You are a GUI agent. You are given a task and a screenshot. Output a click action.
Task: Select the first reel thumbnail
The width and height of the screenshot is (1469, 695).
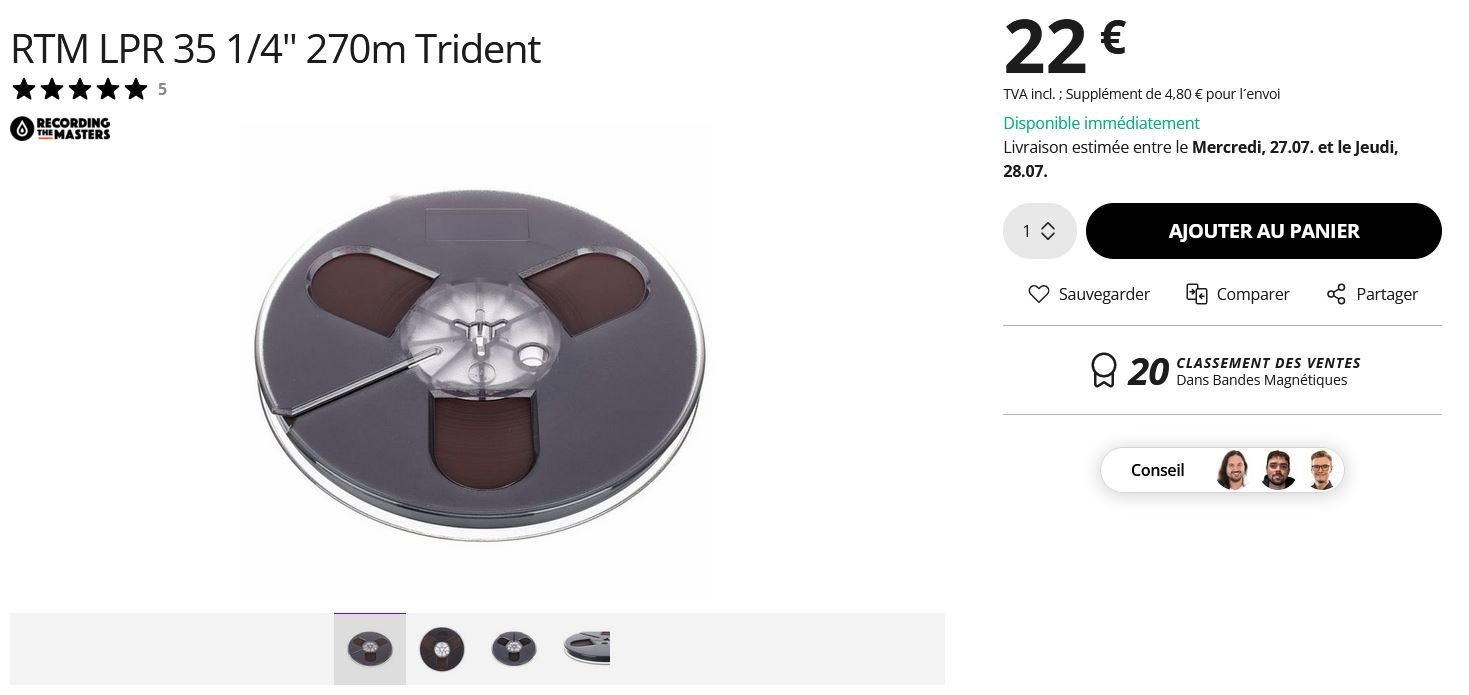(x=370, y=649)
